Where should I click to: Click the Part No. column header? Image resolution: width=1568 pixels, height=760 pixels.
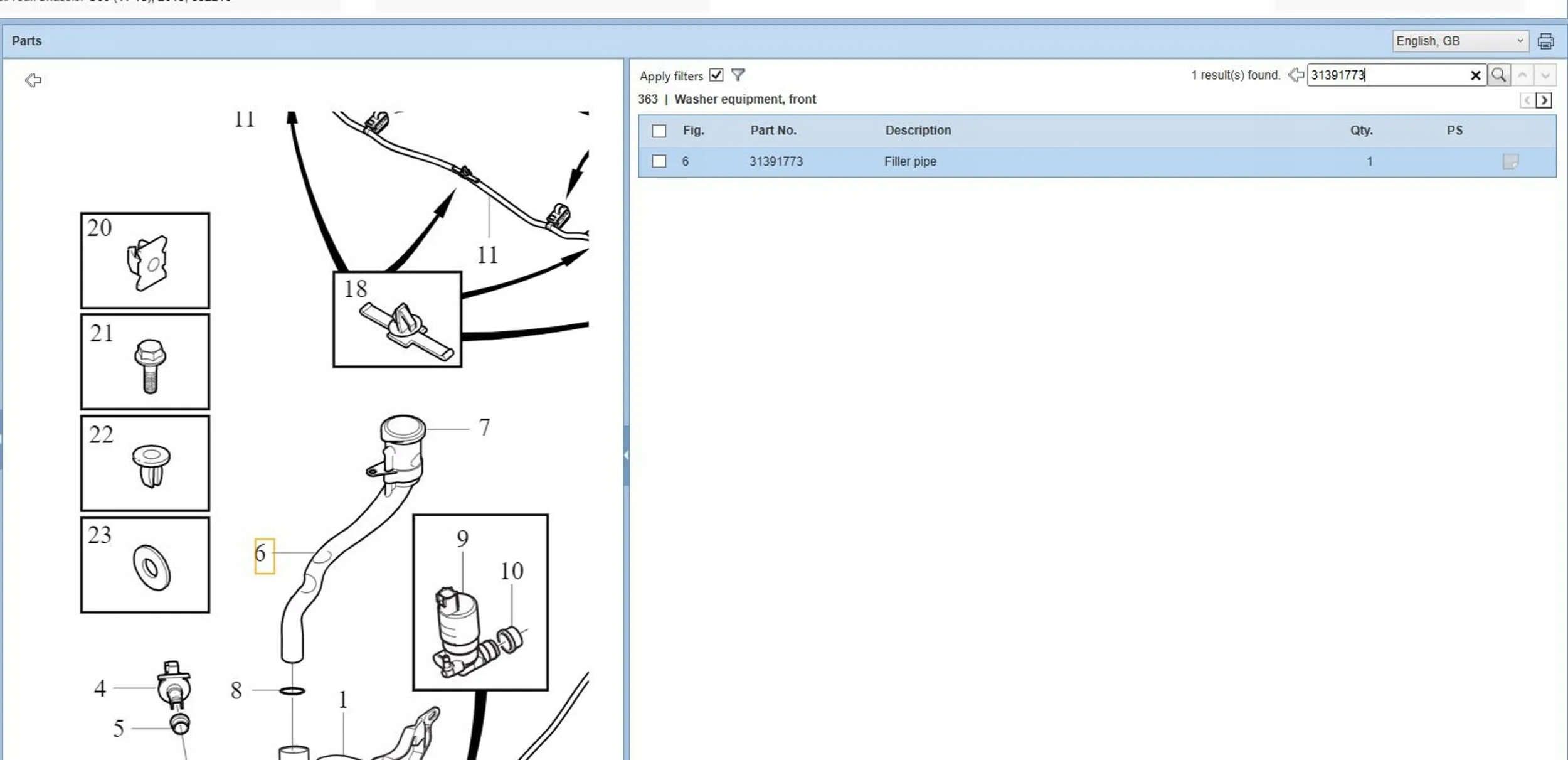[x=773, y=131]
